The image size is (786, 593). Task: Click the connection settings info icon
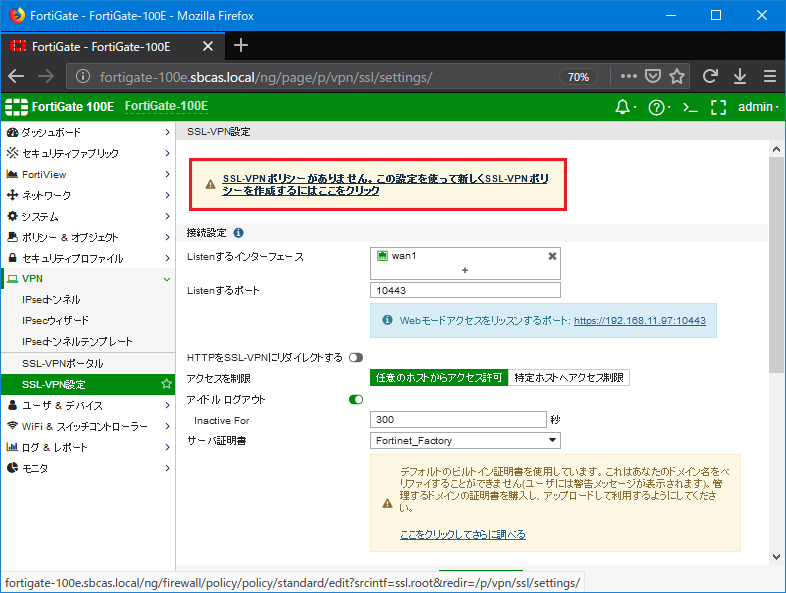coord(239,233)
